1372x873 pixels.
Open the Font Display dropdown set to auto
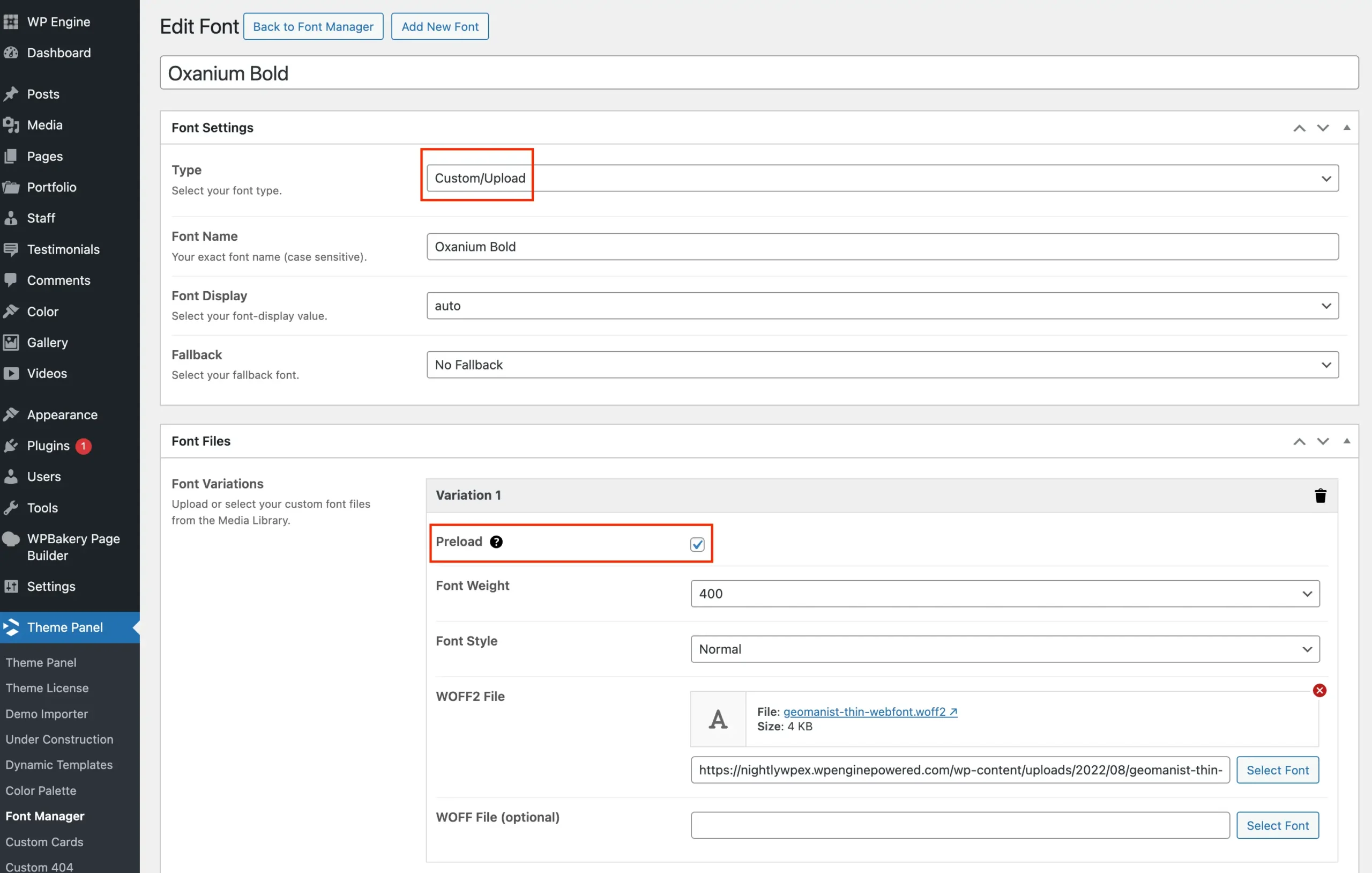(882, 306)
